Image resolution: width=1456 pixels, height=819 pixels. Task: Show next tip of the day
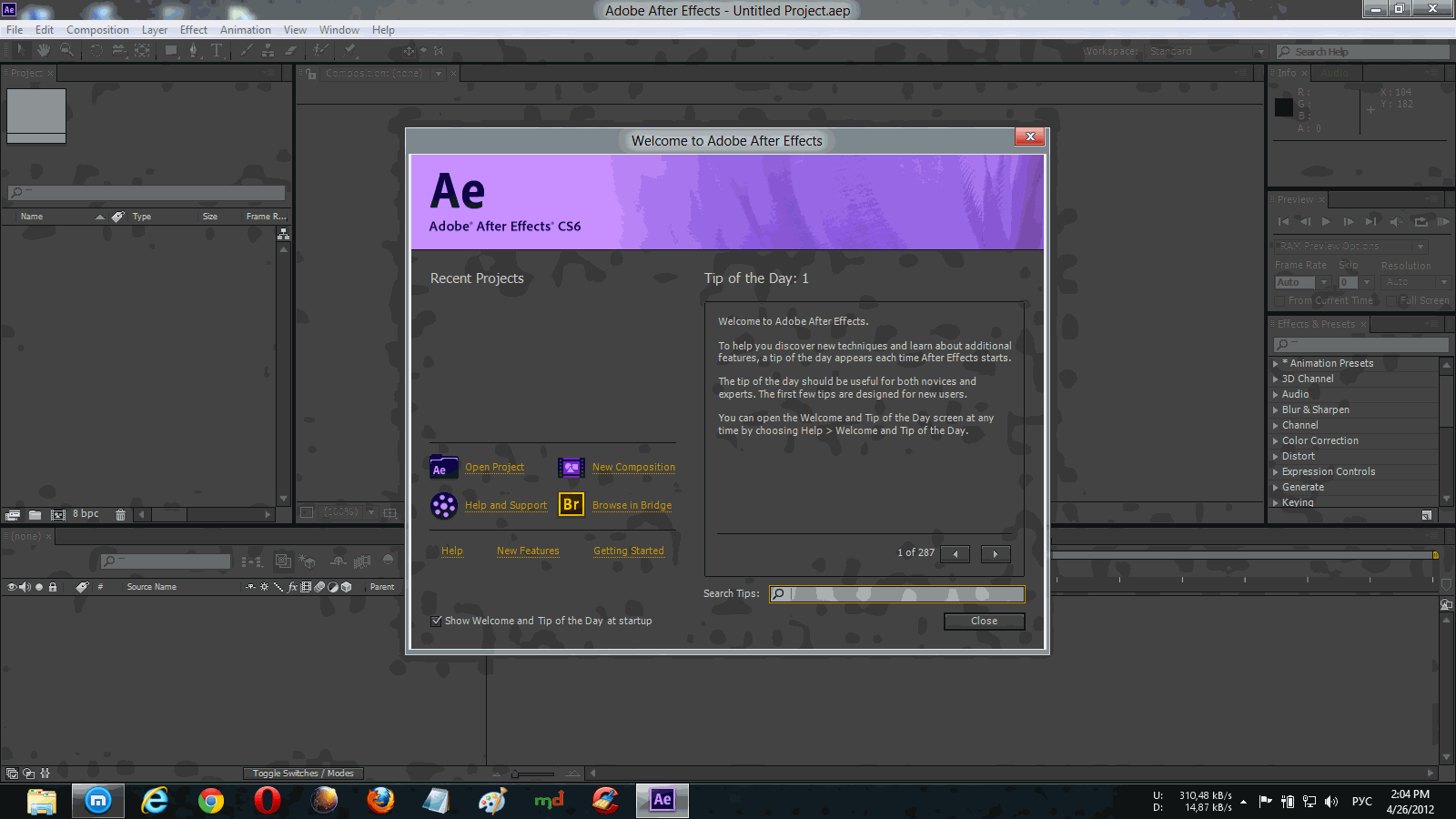[x=996, y=553]
